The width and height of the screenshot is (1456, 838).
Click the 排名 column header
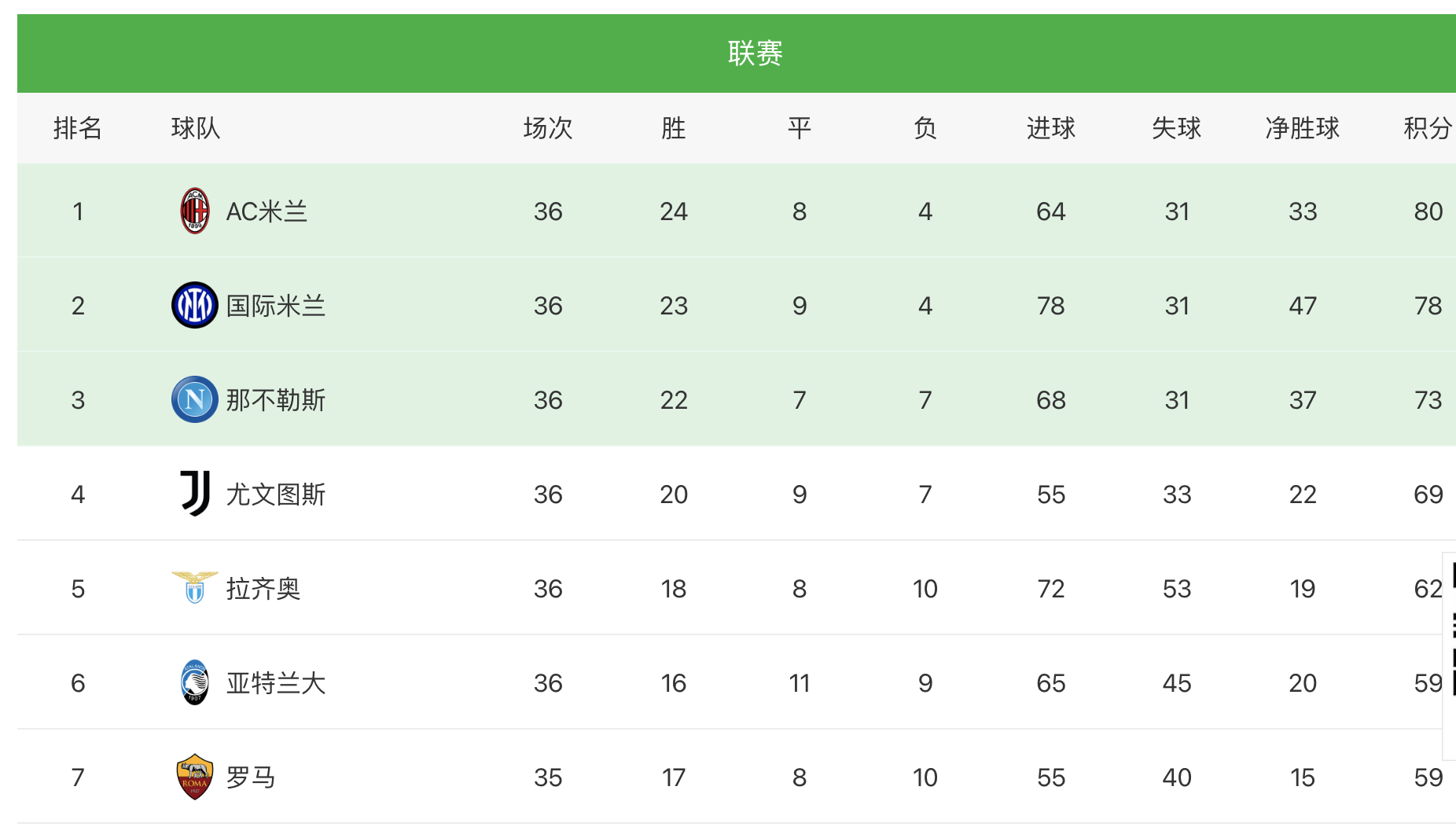[x=77, y=128]
